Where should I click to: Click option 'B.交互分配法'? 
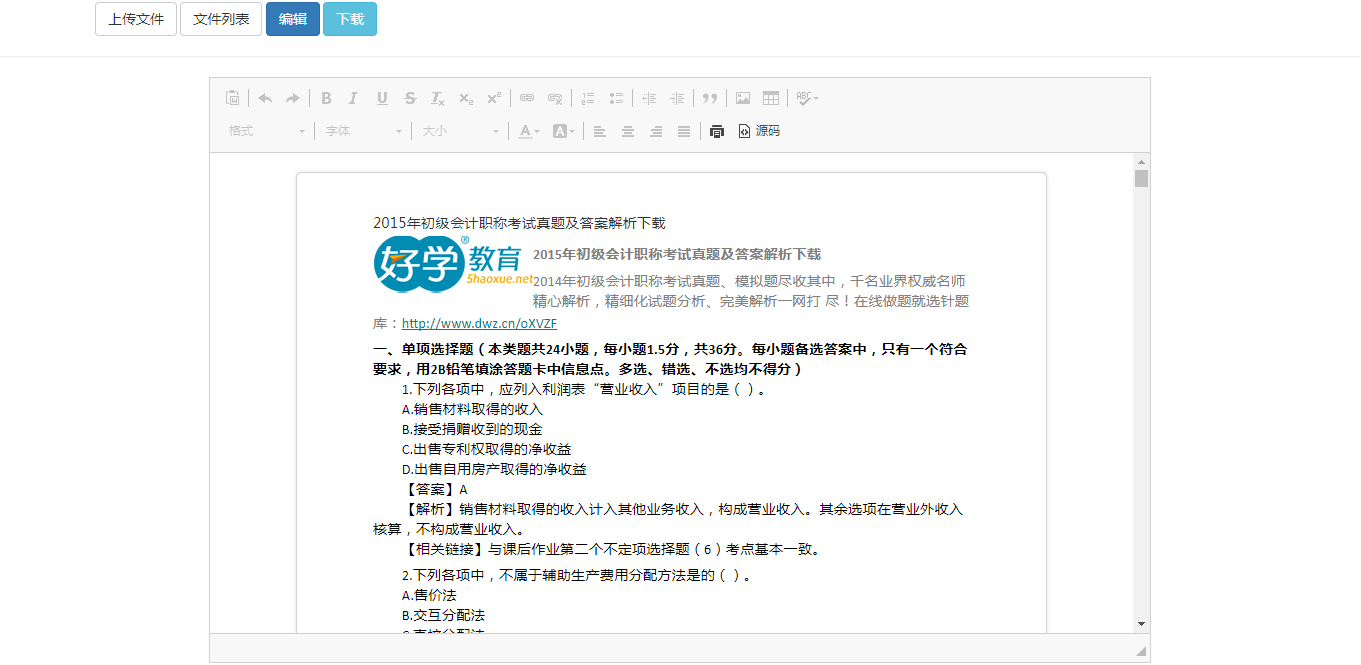443,616
